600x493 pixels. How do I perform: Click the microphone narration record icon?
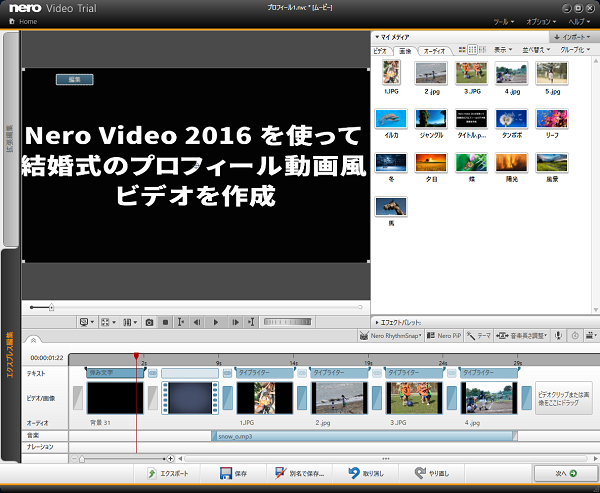(x=559, y=336)
